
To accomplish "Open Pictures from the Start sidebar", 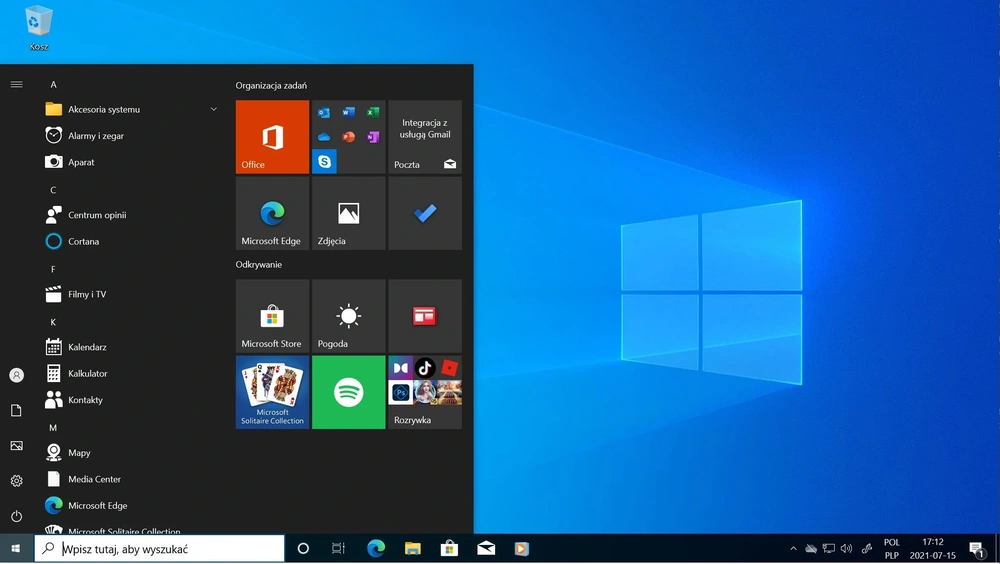I will [x=17, y=445].
